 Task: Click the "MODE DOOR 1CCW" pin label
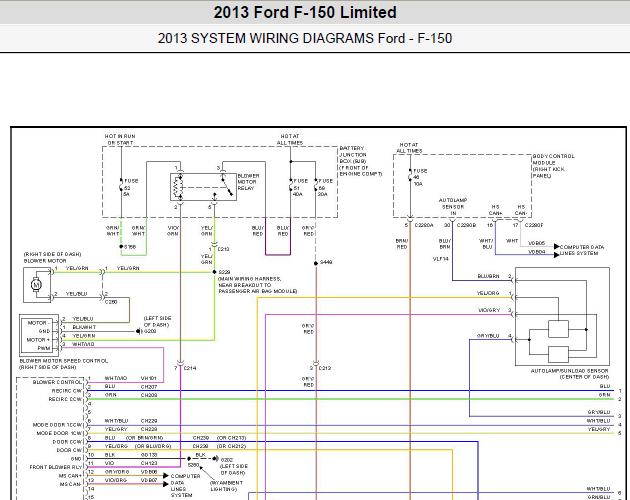[x=57, y=425]
